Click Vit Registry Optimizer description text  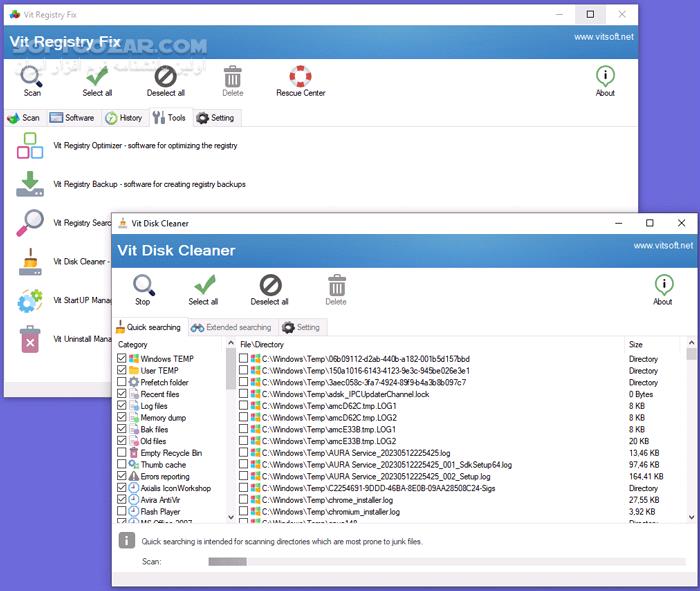click(x=146, y=146)
